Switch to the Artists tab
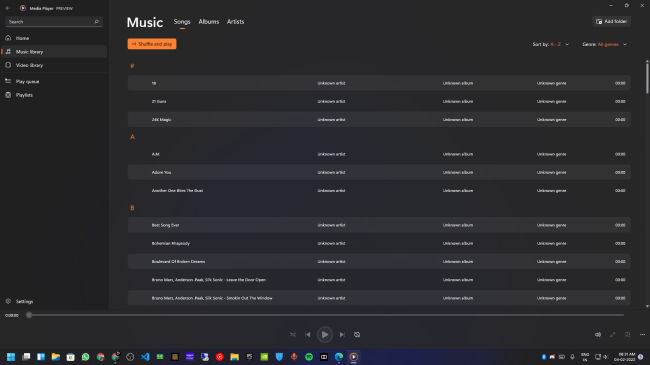 pos(235,22)
